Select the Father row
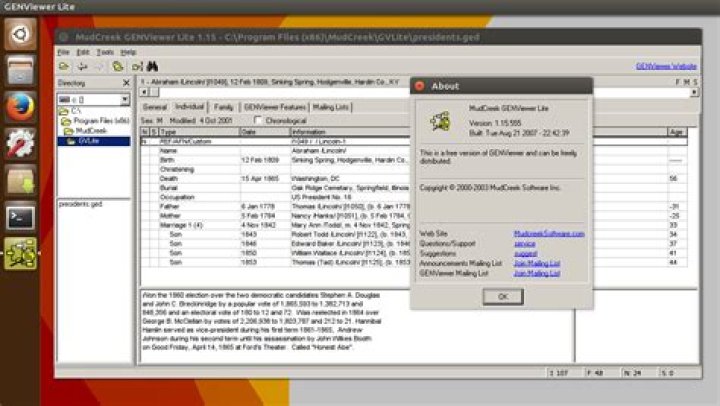Screen dimensions: 720x406 276,207
